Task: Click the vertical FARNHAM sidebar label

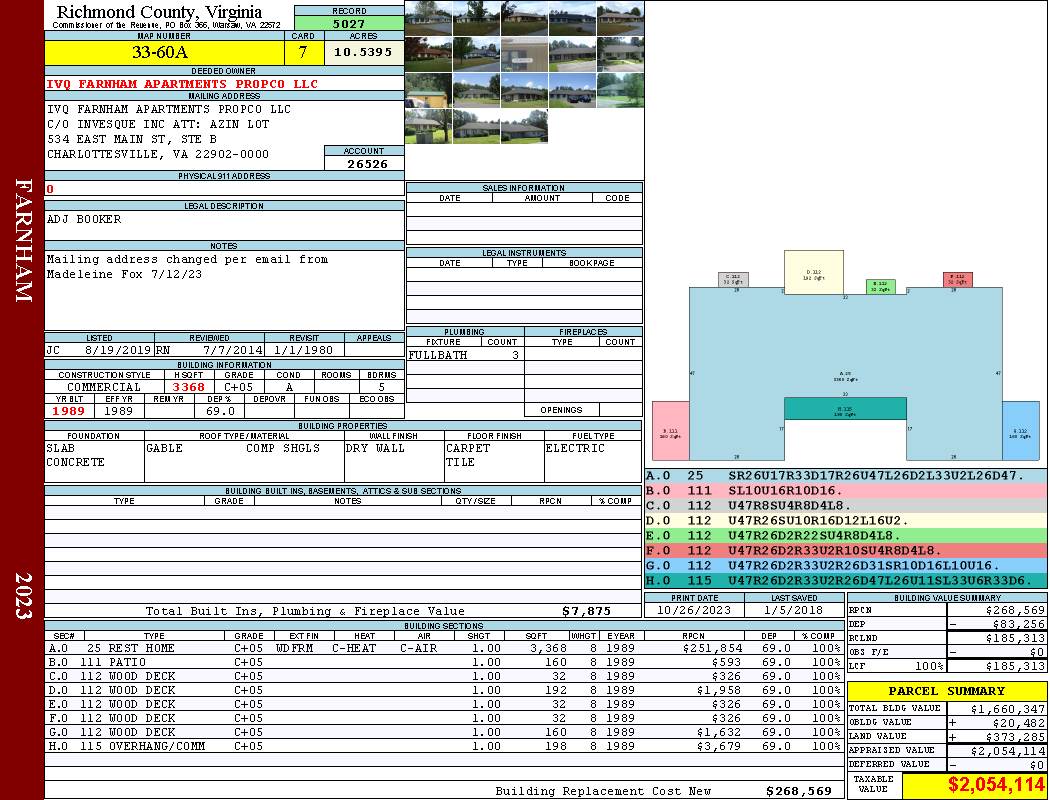Action: click(23, 240)
